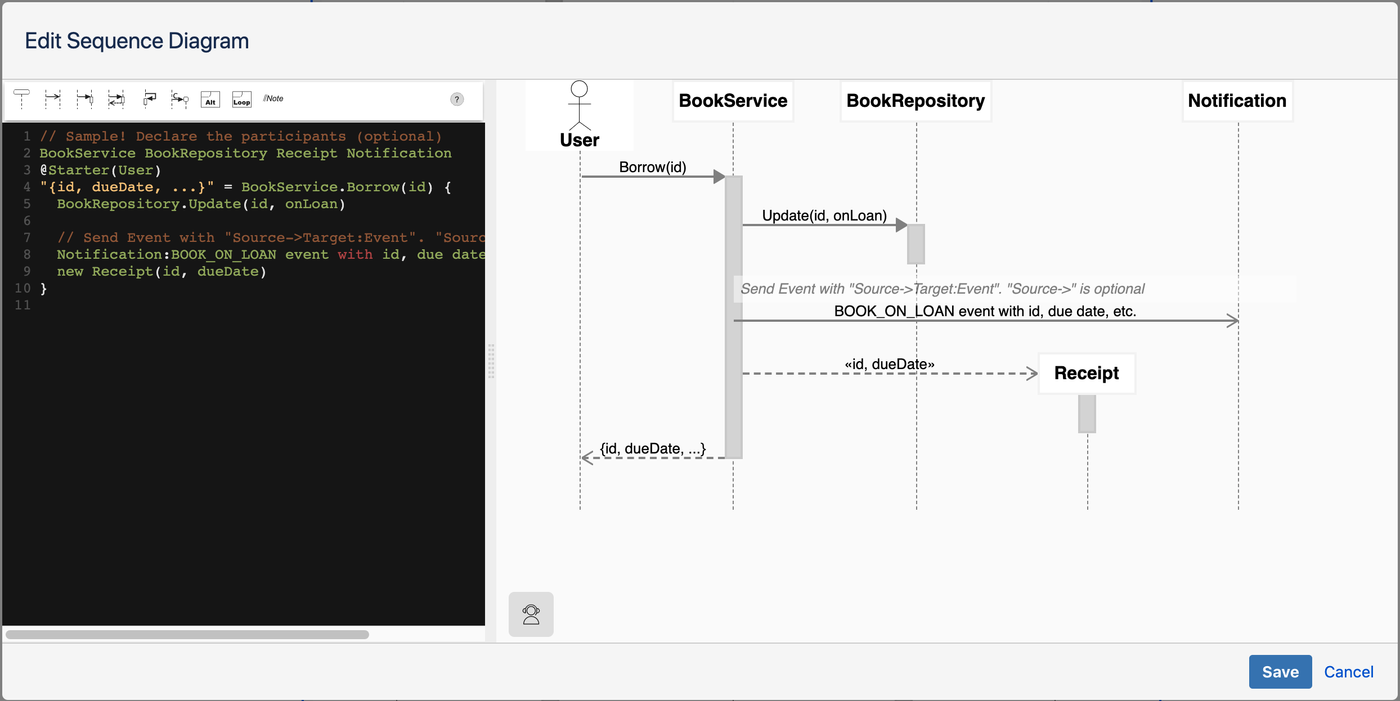
Task: Select the BookService participant box
Action: tap(733, 101)
